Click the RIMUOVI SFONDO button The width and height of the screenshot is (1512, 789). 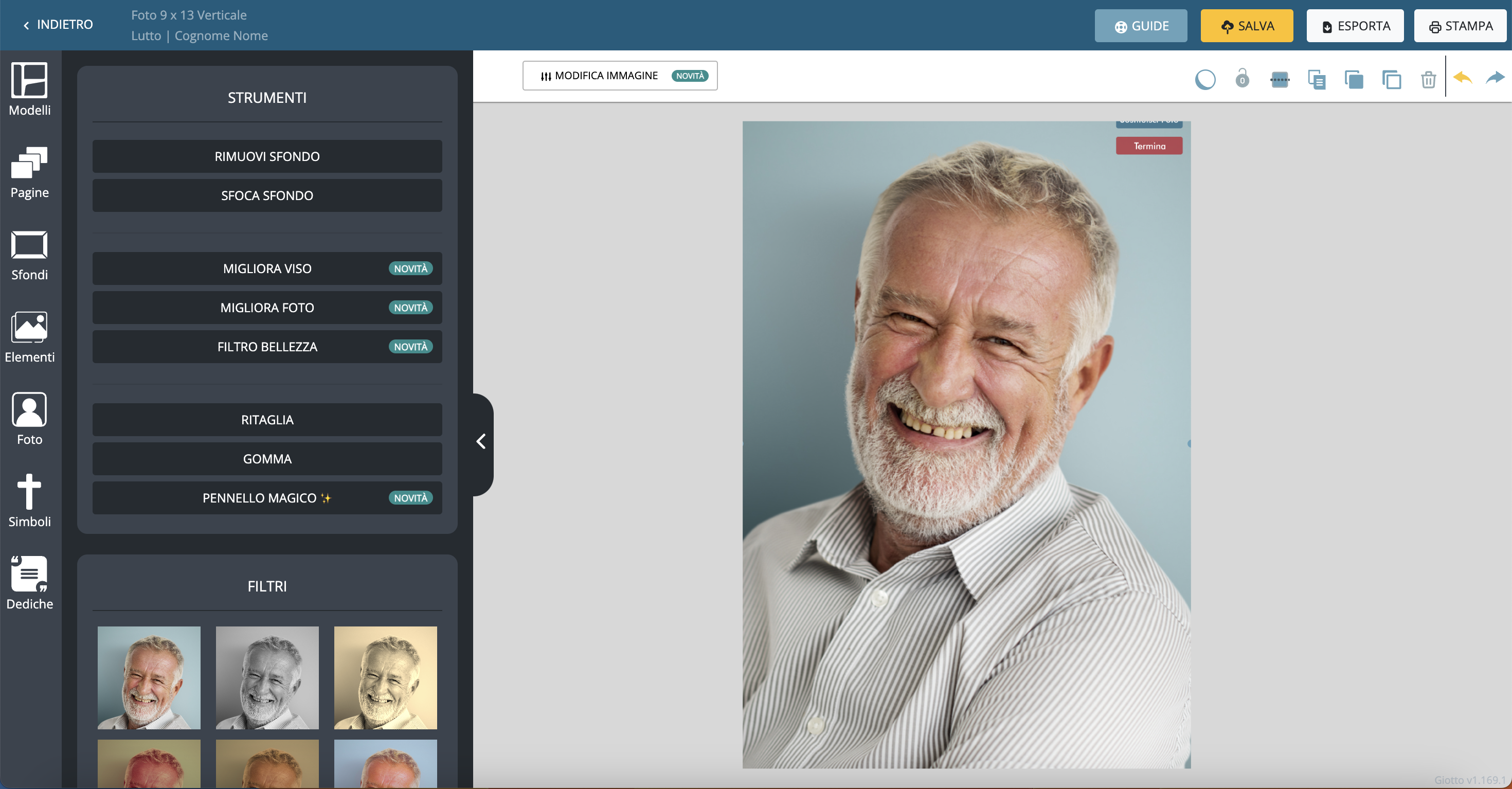click(267, 157)
